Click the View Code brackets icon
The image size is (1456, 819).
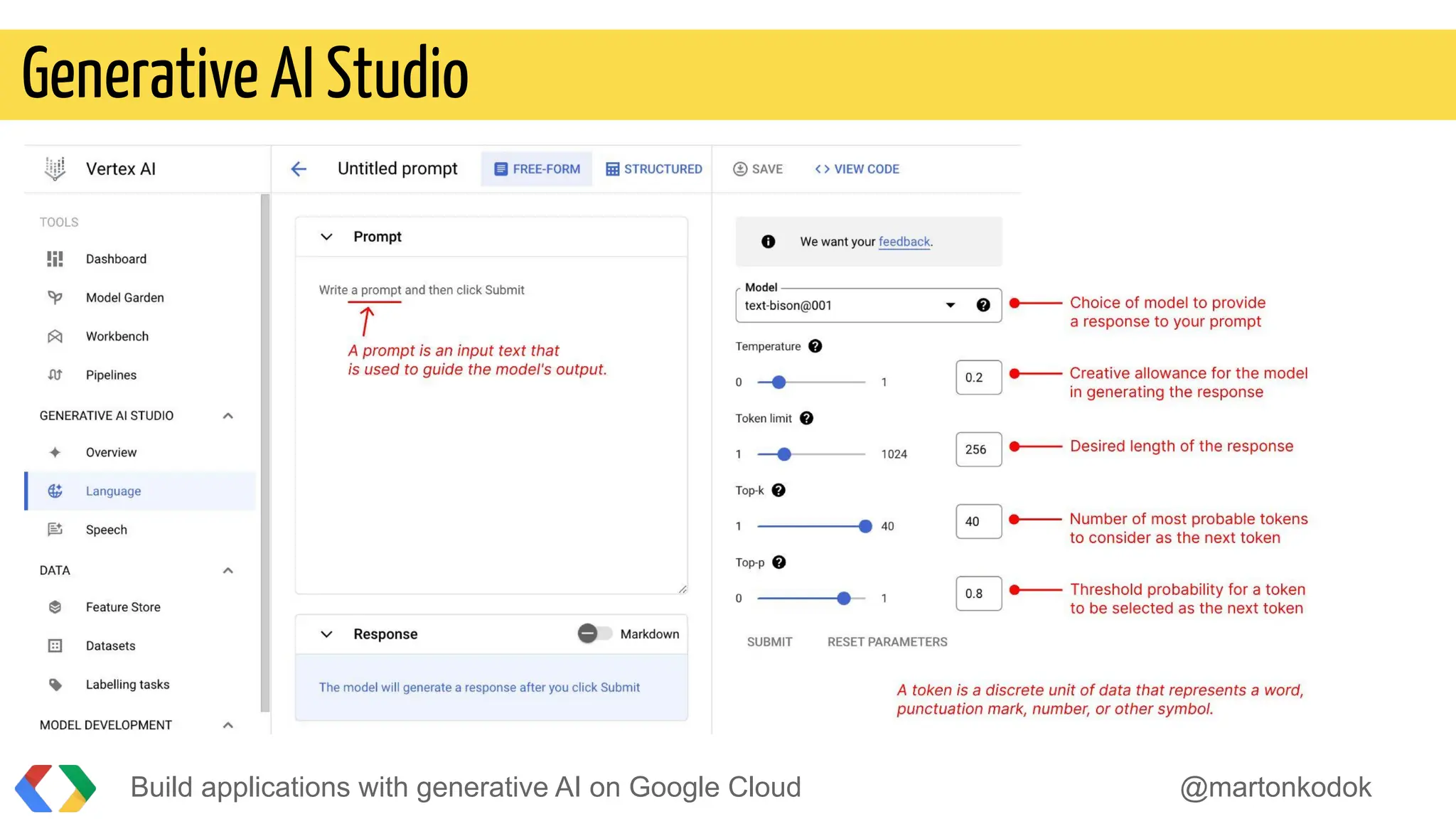822,168
